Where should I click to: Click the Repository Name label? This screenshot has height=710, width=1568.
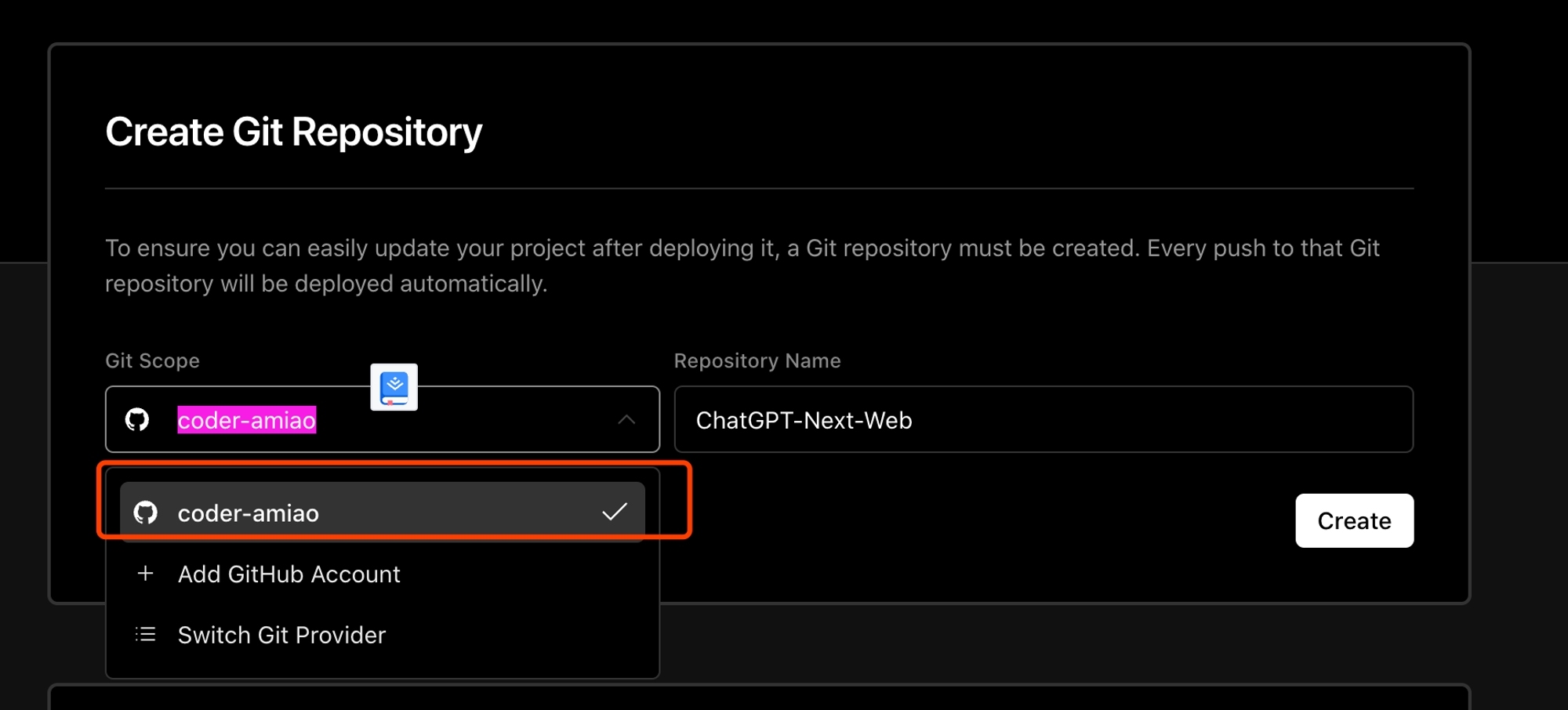(757, 360)
